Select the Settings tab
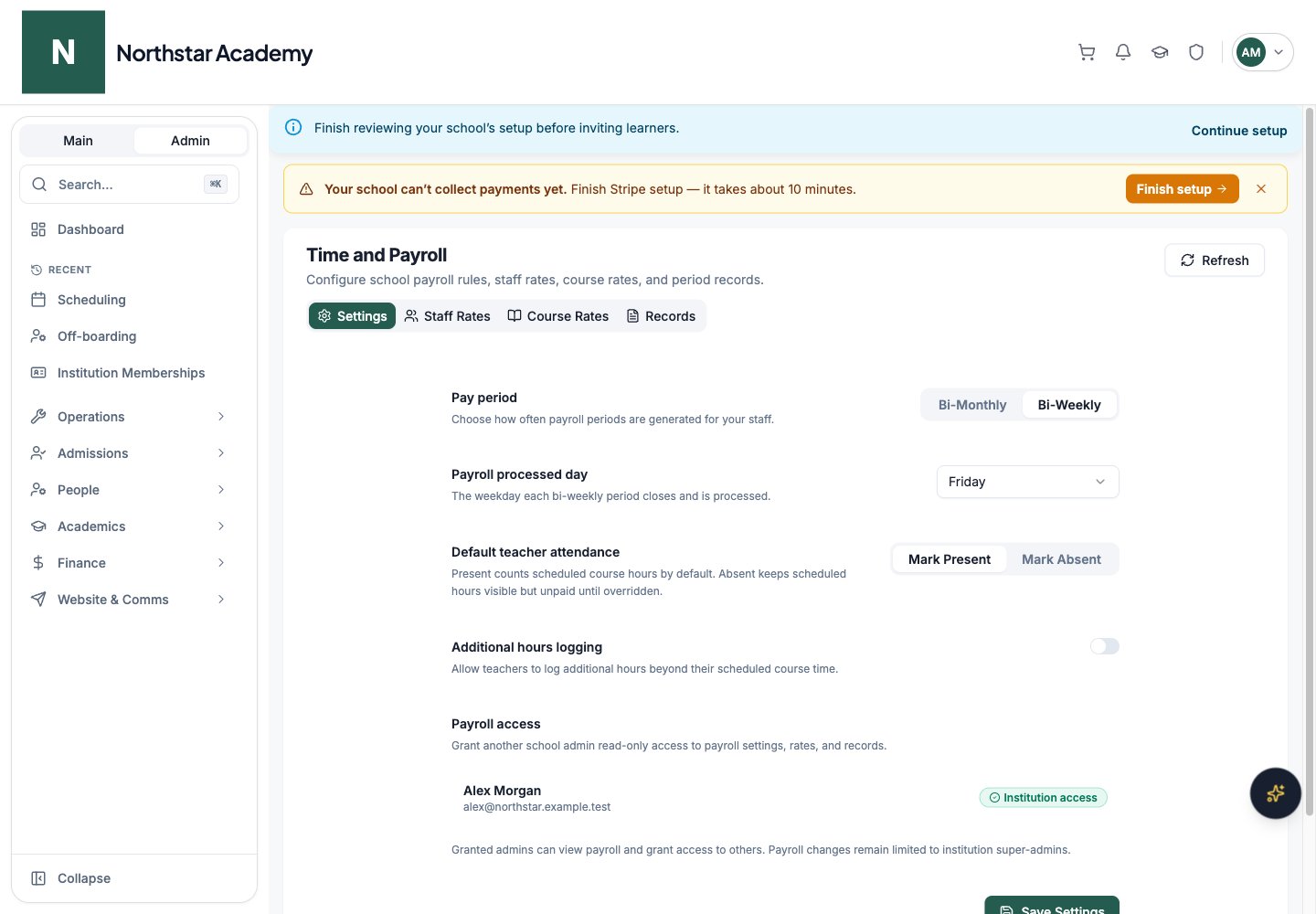The image size is (1316, 914). (x=352, y=316)
